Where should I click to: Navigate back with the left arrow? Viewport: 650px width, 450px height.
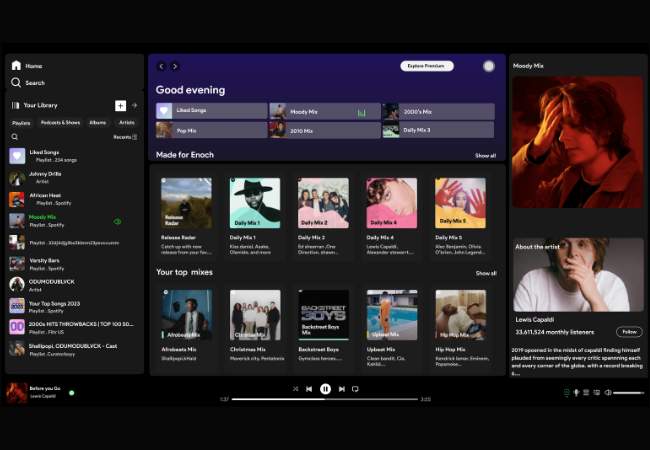point(161,66)
